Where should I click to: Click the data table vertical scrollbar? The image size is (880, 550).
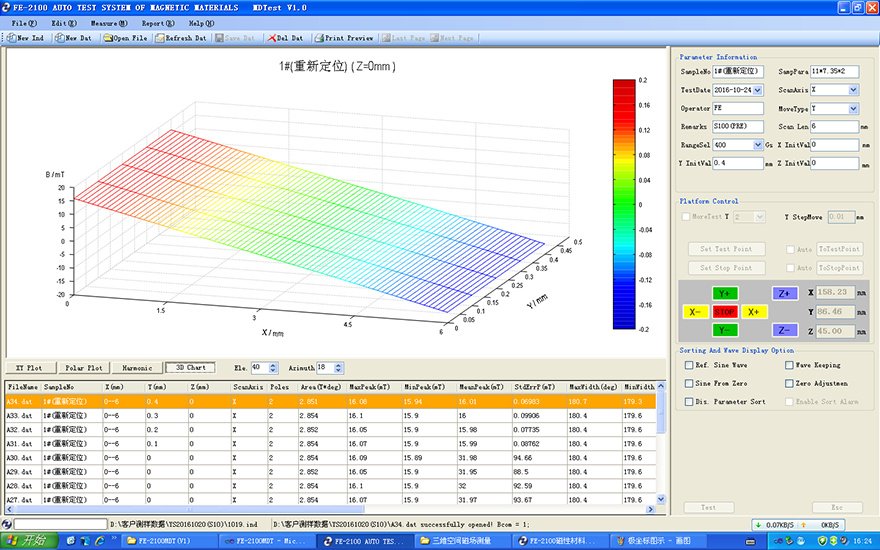click(x=661, y=442)
